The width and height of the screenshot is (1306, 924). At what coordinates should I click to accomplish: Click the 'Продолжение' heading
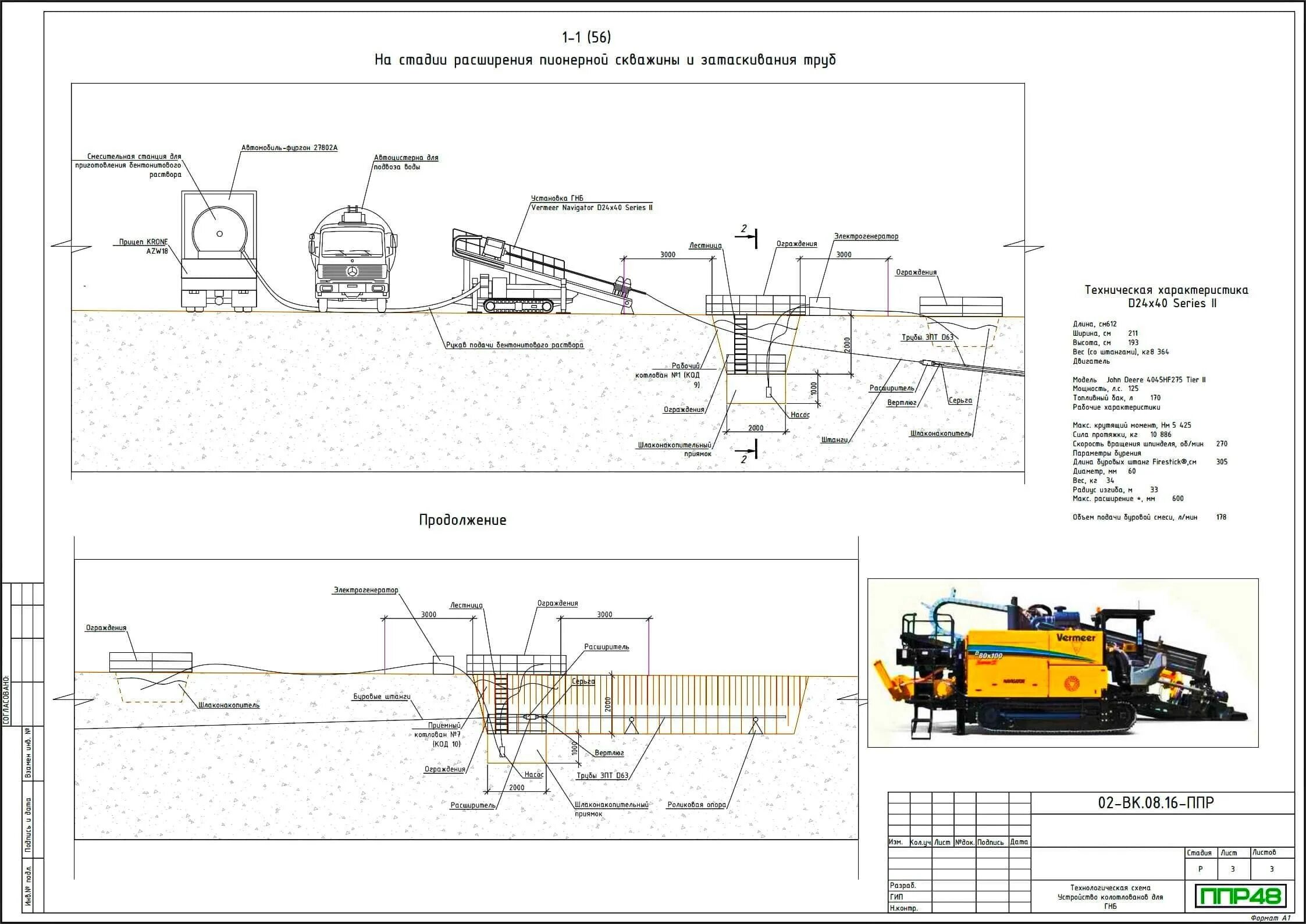tap(462, 520)
